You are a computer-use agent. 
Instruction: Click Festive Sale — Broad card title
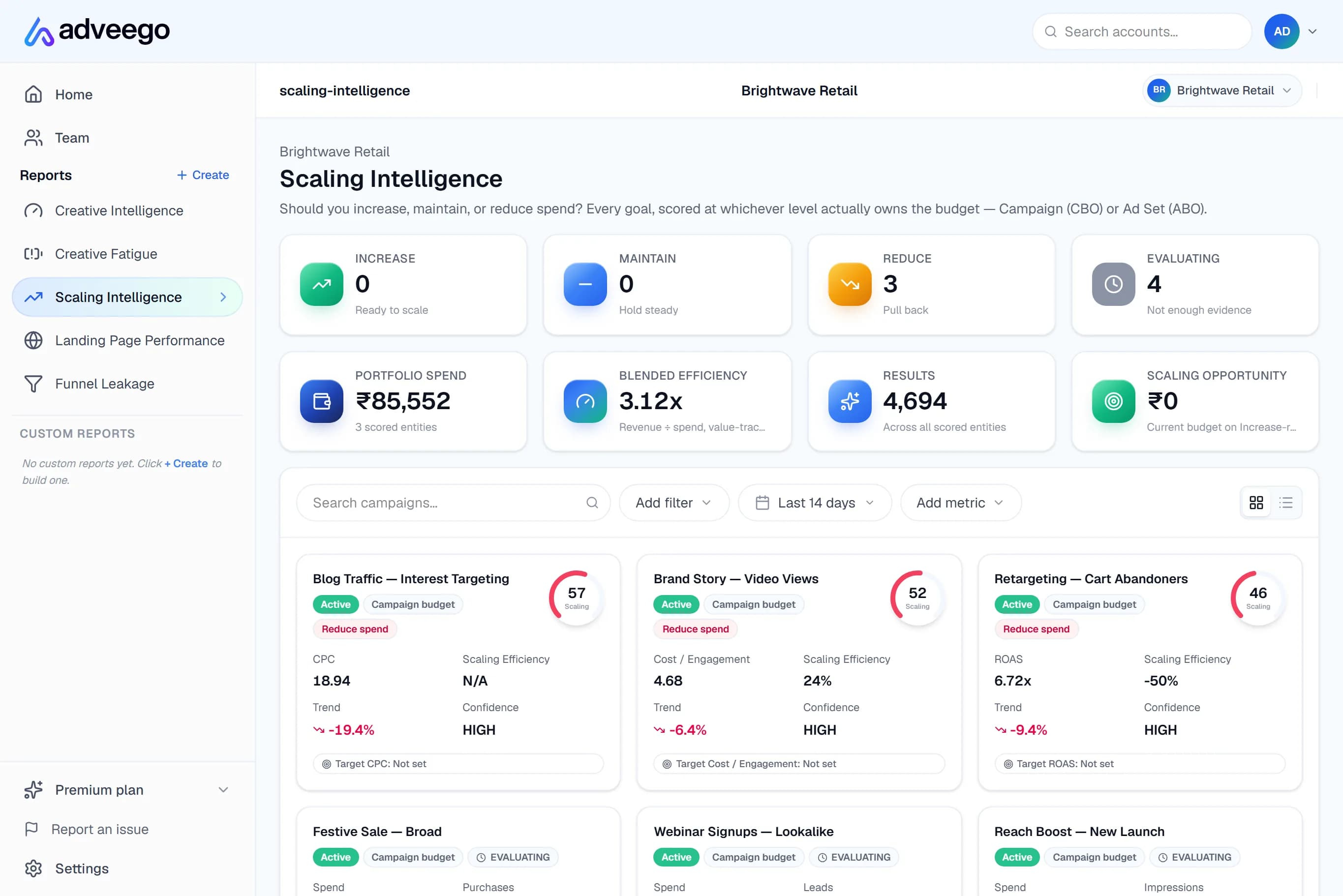tap(377, 832)
